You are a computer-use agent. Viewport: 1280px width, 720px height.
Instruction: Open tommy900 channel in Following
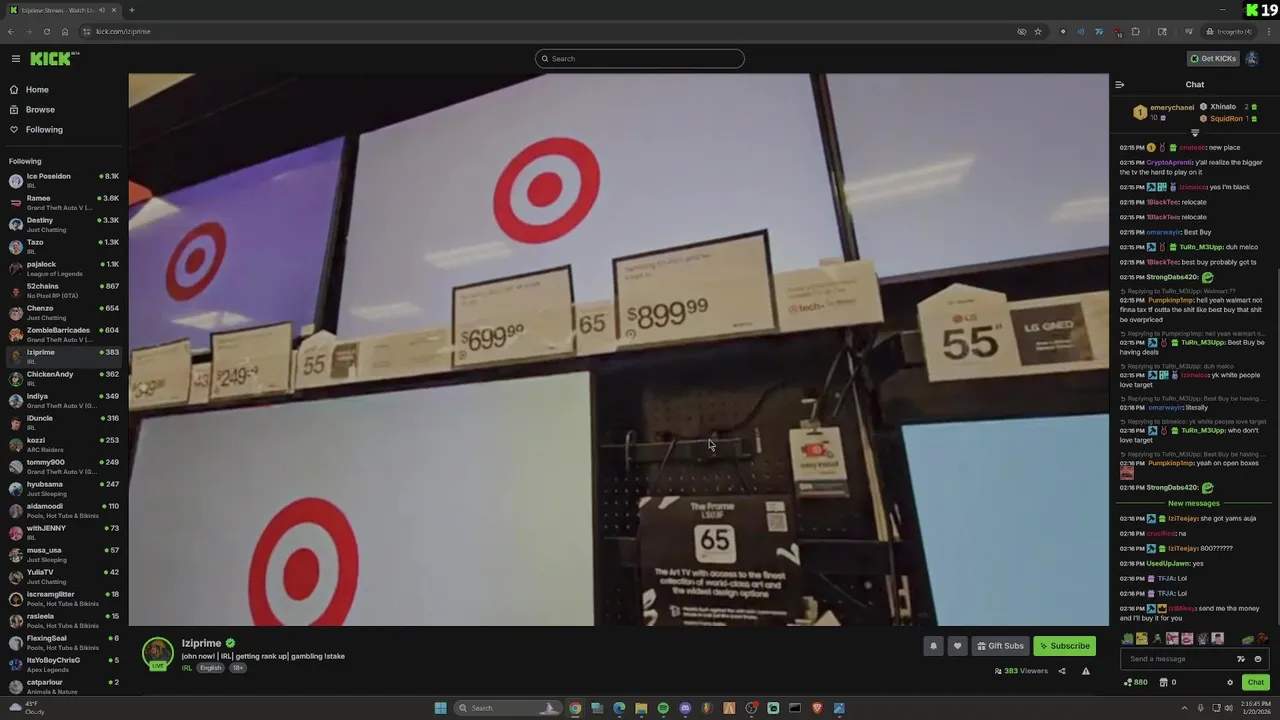pos(64,467)
